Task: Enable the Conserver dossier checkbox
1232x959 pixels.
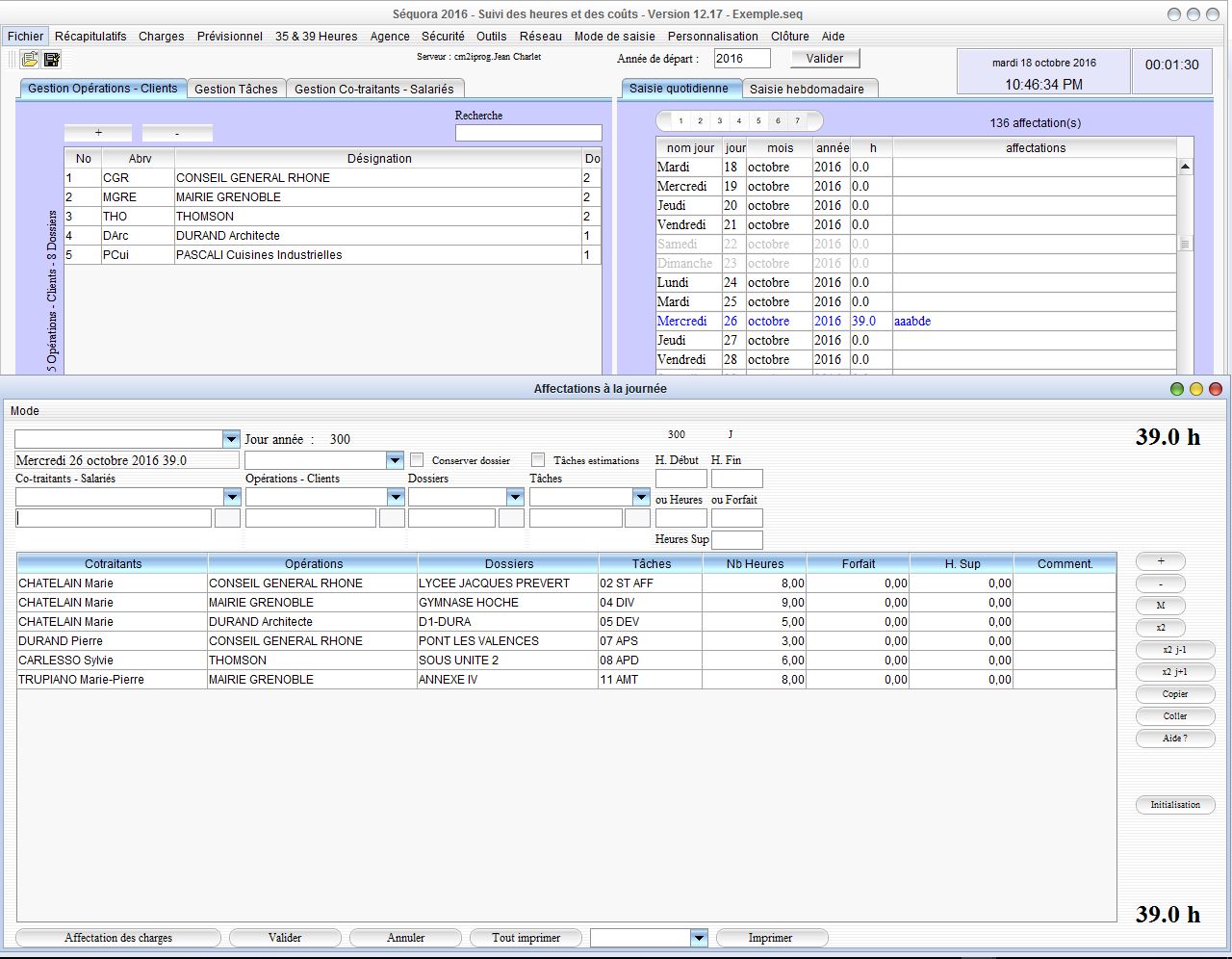Action: coord(417,460)
